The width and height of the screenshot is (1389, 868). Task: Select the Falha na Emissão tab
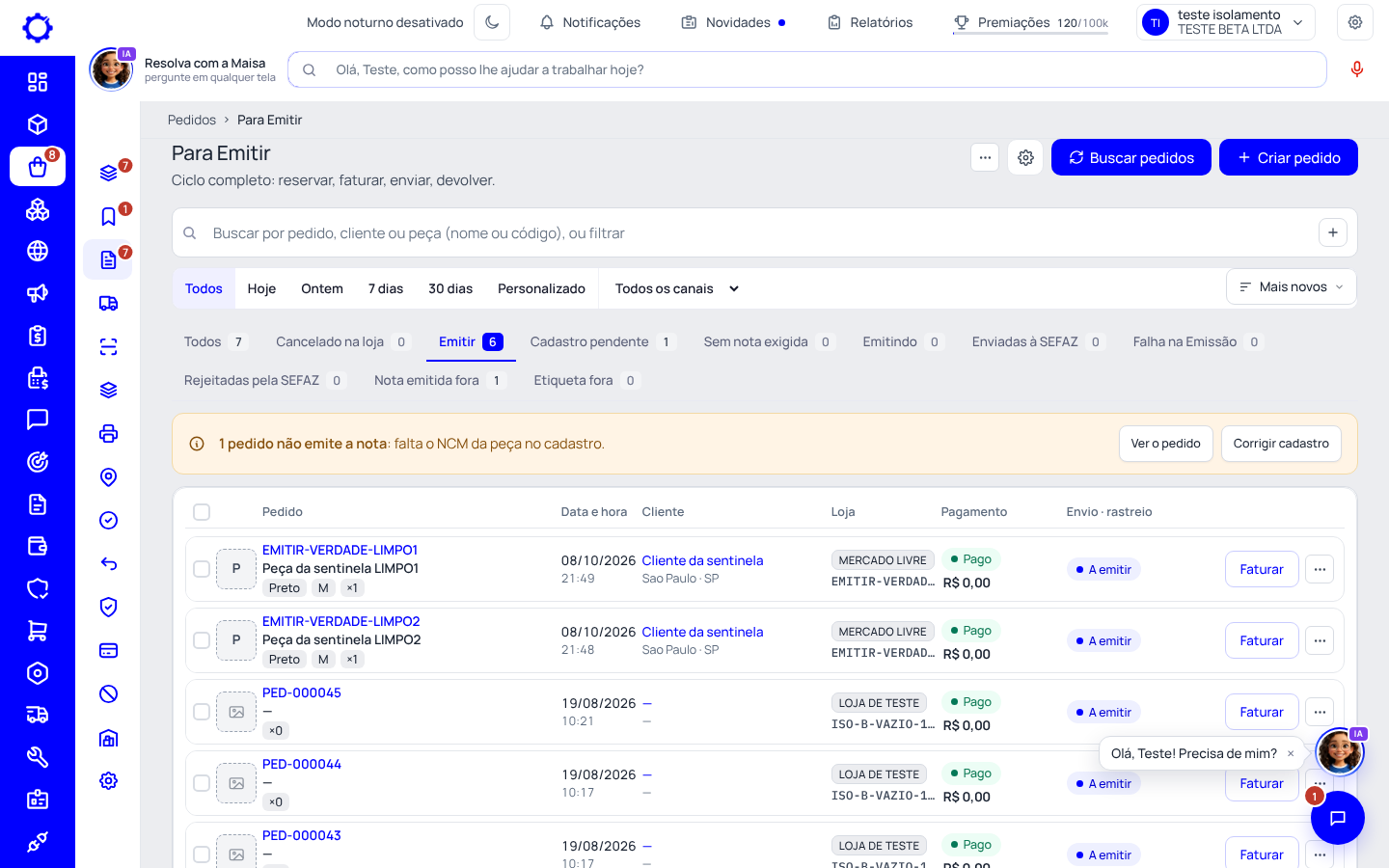click(x=1197, y=341)
